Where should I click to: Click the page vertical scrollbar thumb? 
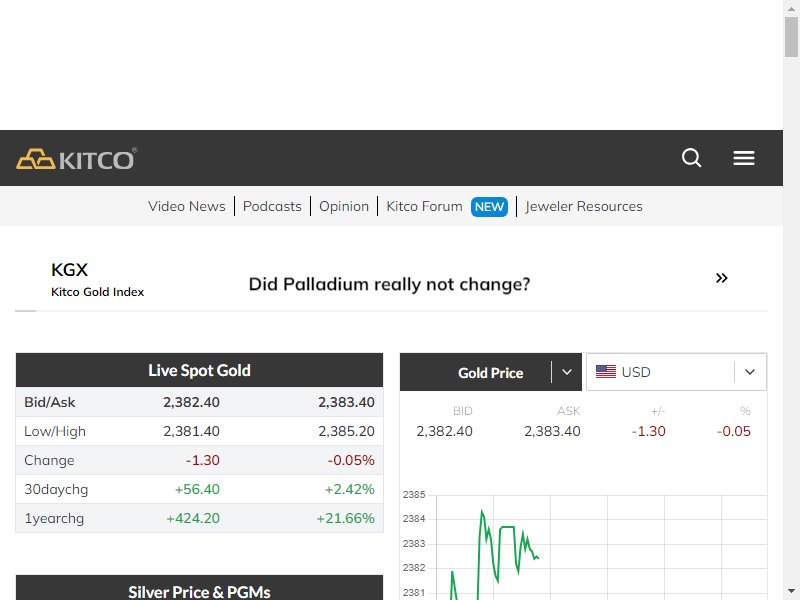pyautogui.click(x=791, y=37)
